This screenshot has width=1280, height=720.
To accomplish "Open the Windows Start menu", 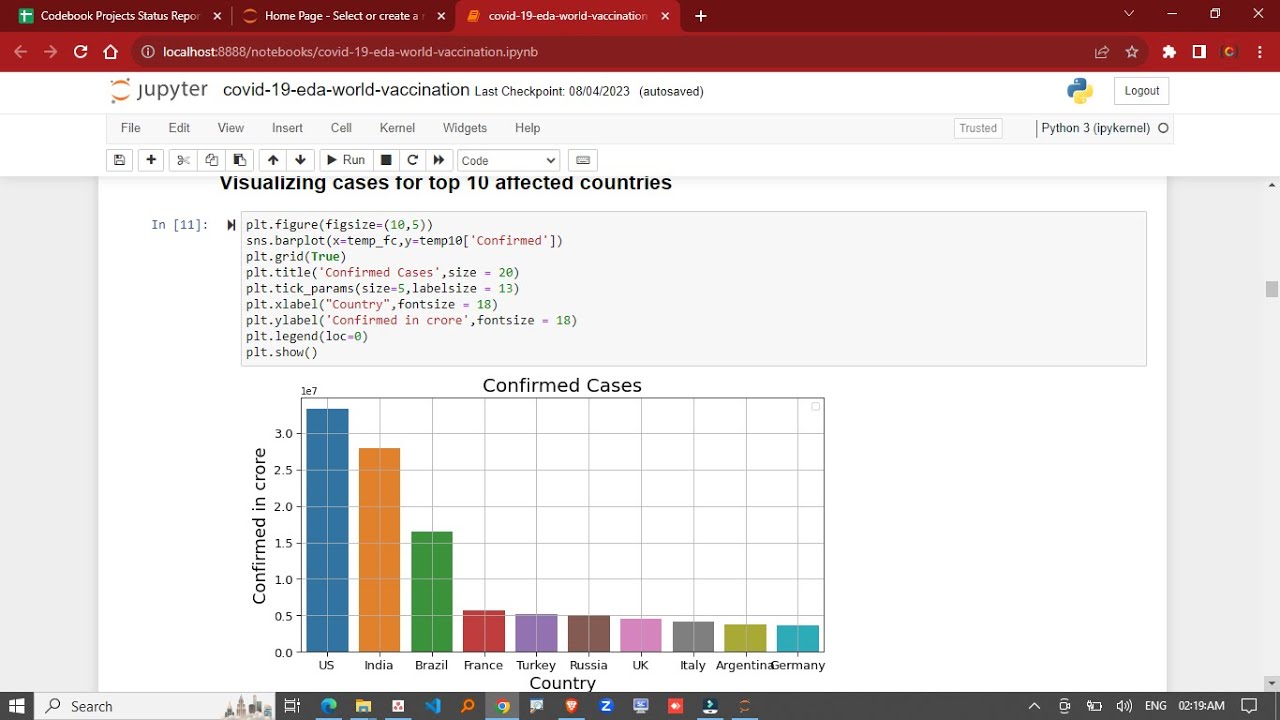I will 17,706.
